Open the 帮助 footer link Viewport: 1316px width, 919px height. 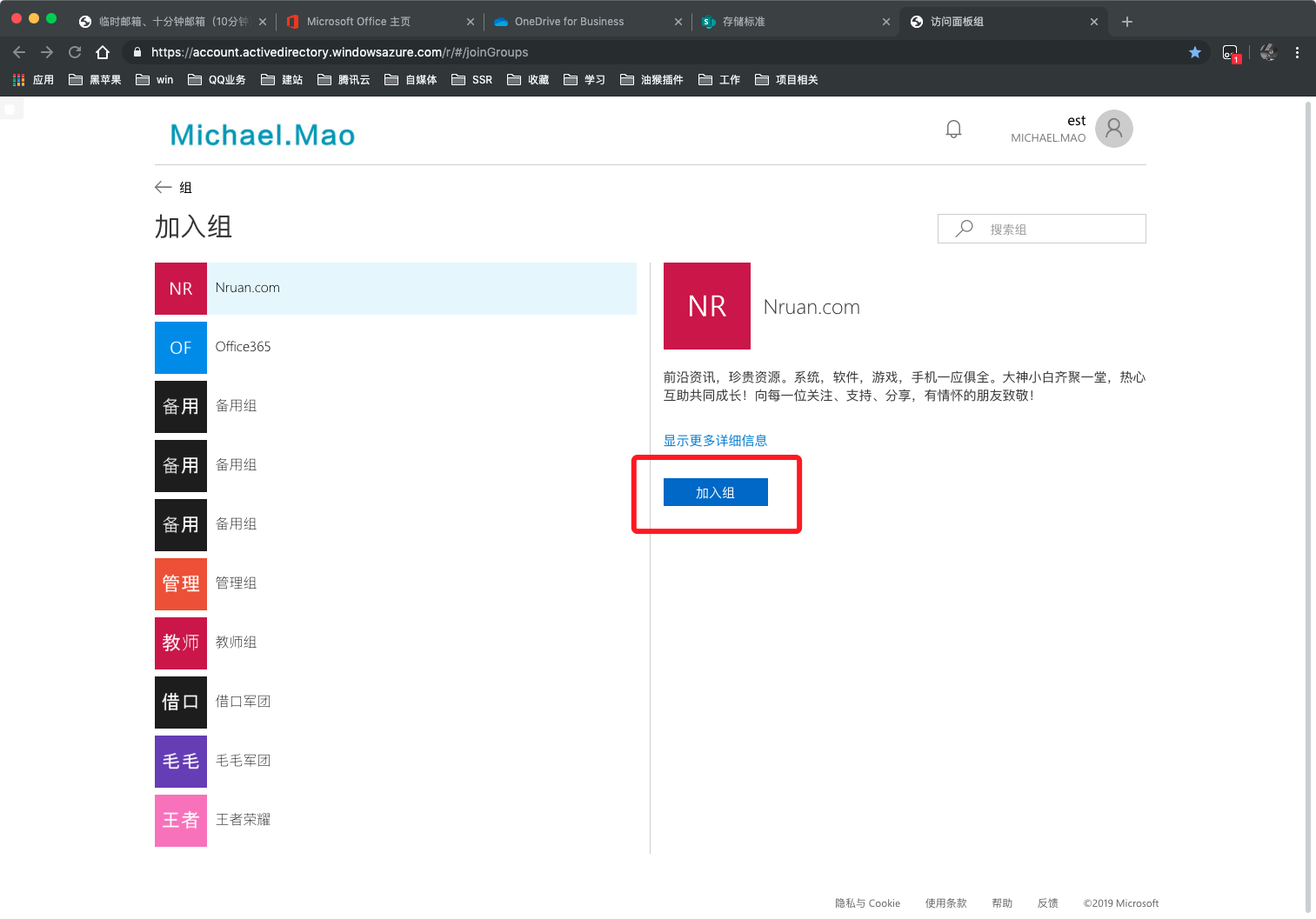pyautogui.click(x=1002, y=903)
